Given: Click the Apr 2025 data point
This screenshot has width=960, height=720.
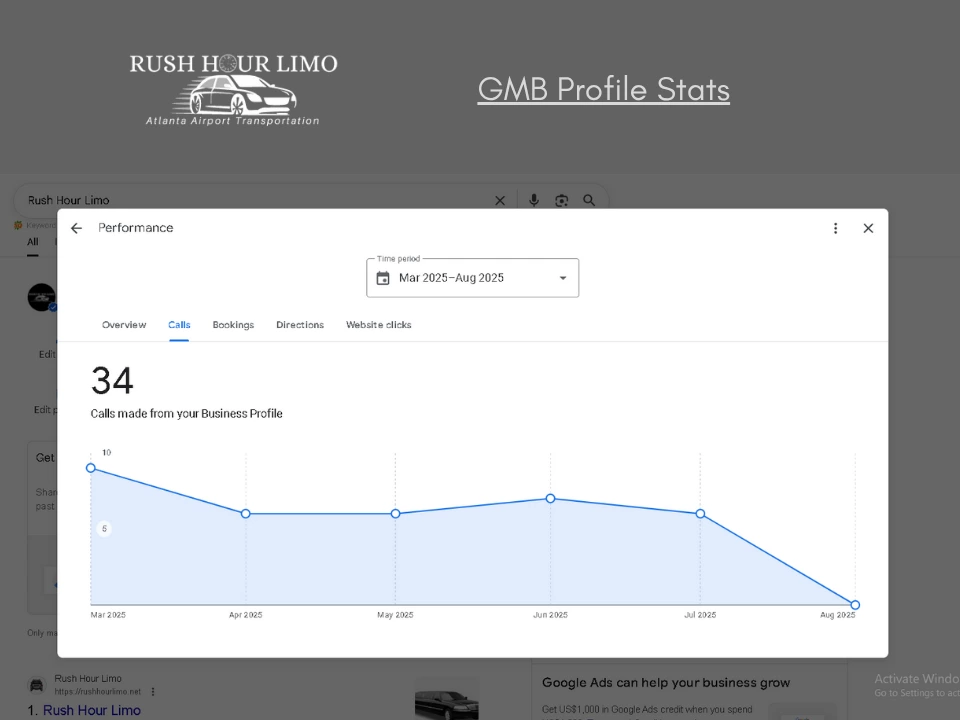Looking at the screenshot, I should click(x=246, y=514).
